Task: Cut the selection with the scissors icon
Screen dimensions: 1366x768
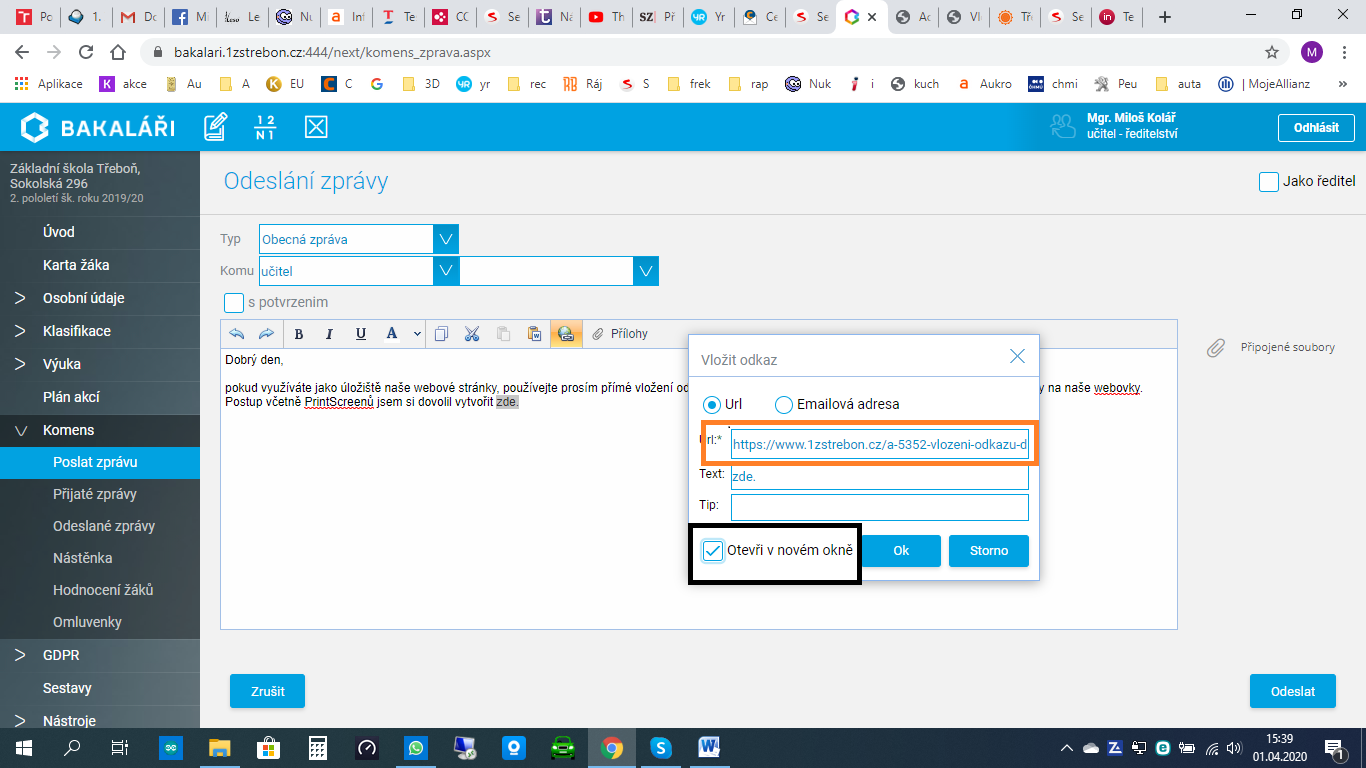Action: pyautogui.click(x=472, y=334)
